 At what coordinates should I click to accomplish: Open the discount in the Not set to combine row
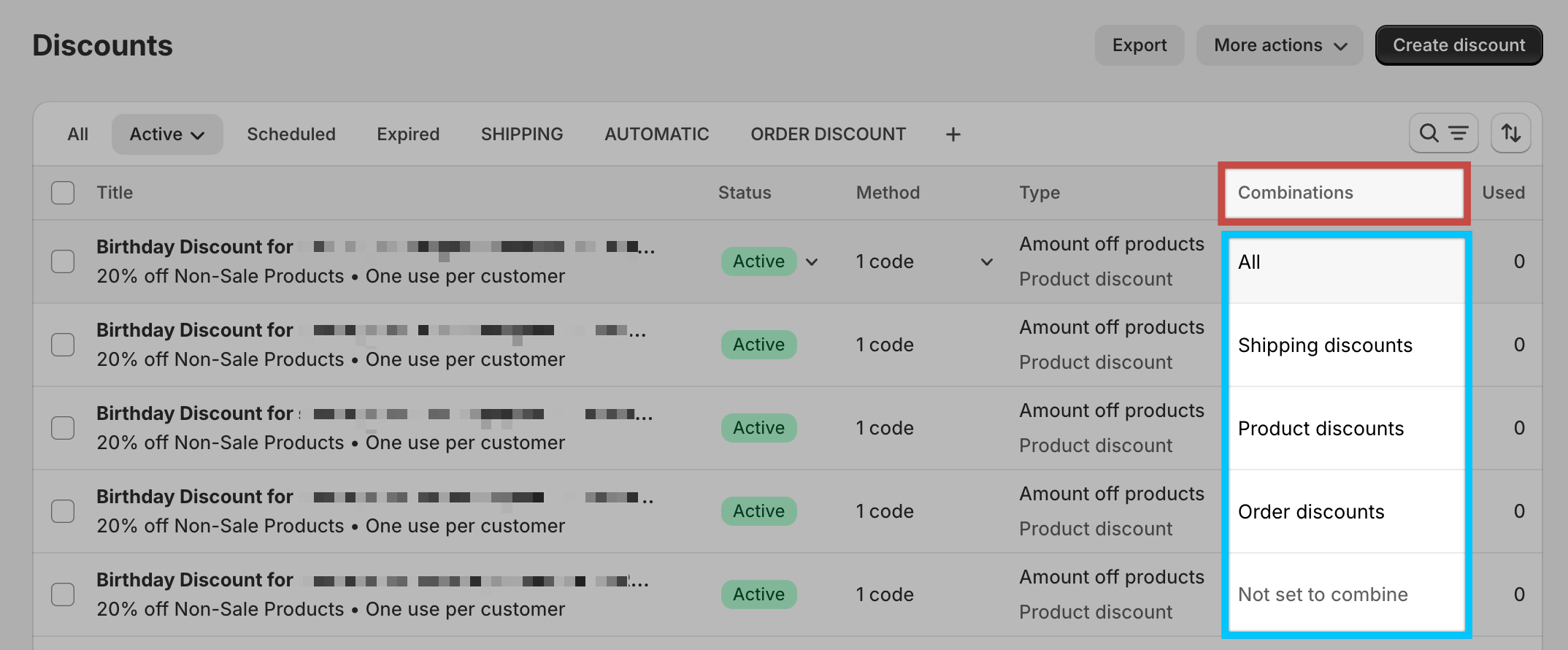pyautogui.click(x=372, y=580)
